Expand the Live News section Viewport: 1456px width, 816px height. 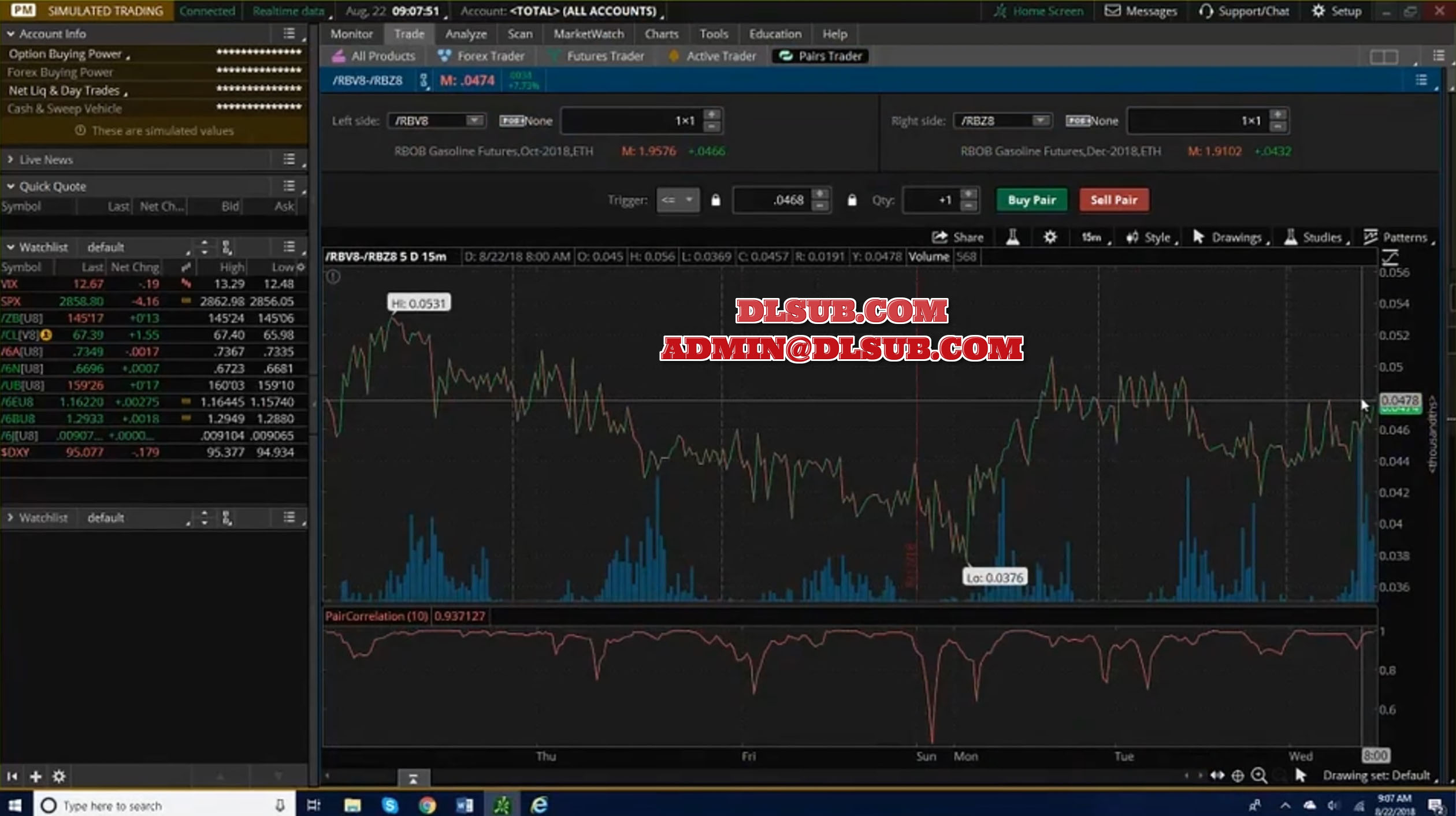click(10, 159)
